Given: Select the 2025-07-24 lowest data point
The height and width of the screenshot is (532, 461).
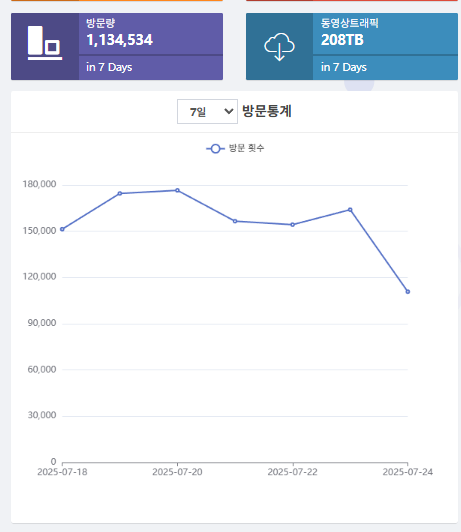Looking at the screenshot, I should pos(408,292).
